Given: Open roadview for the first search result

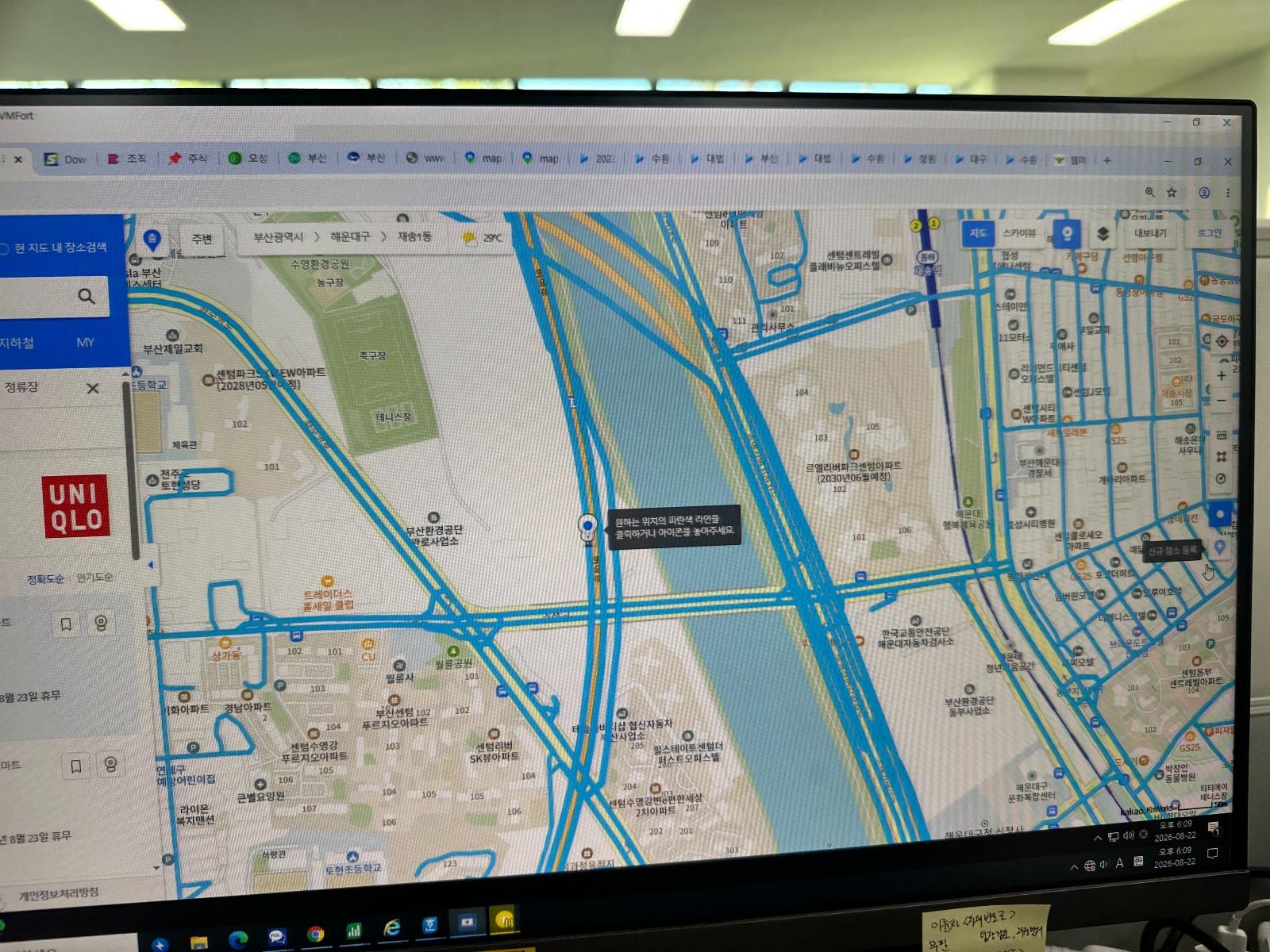Looking at the screenshot, I should (101, 624).
